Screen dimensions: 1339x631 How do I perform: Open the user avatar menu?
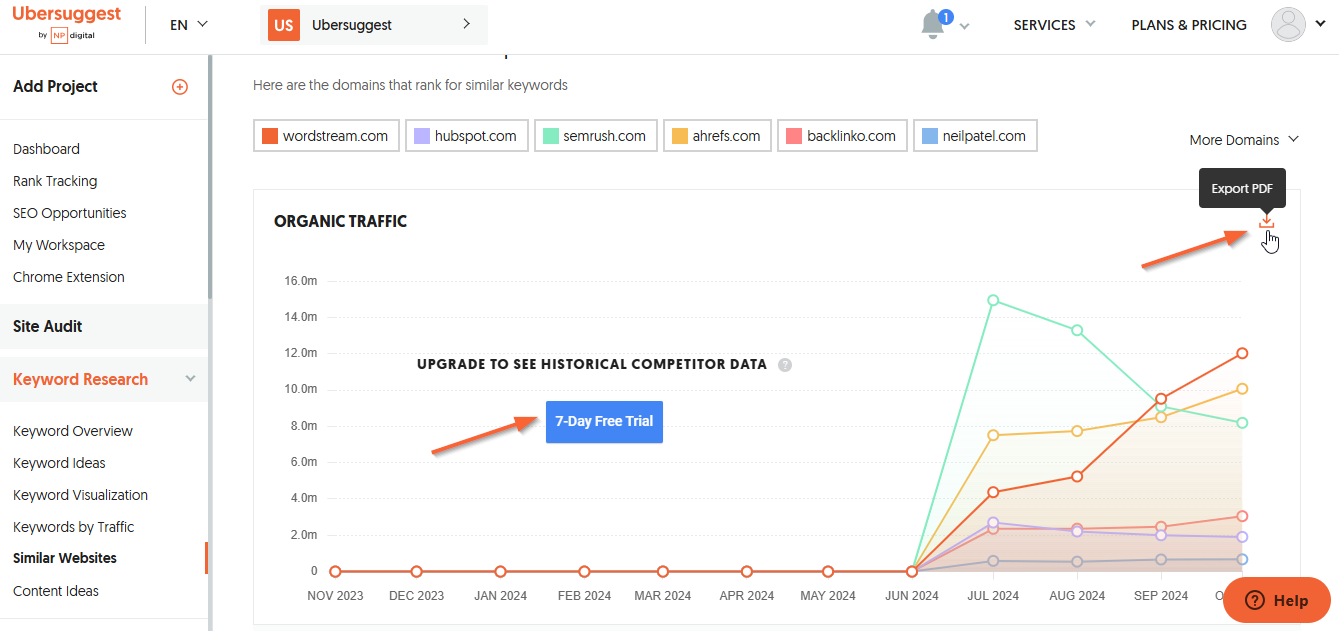pyautogui.click(x=1288, y=24)
